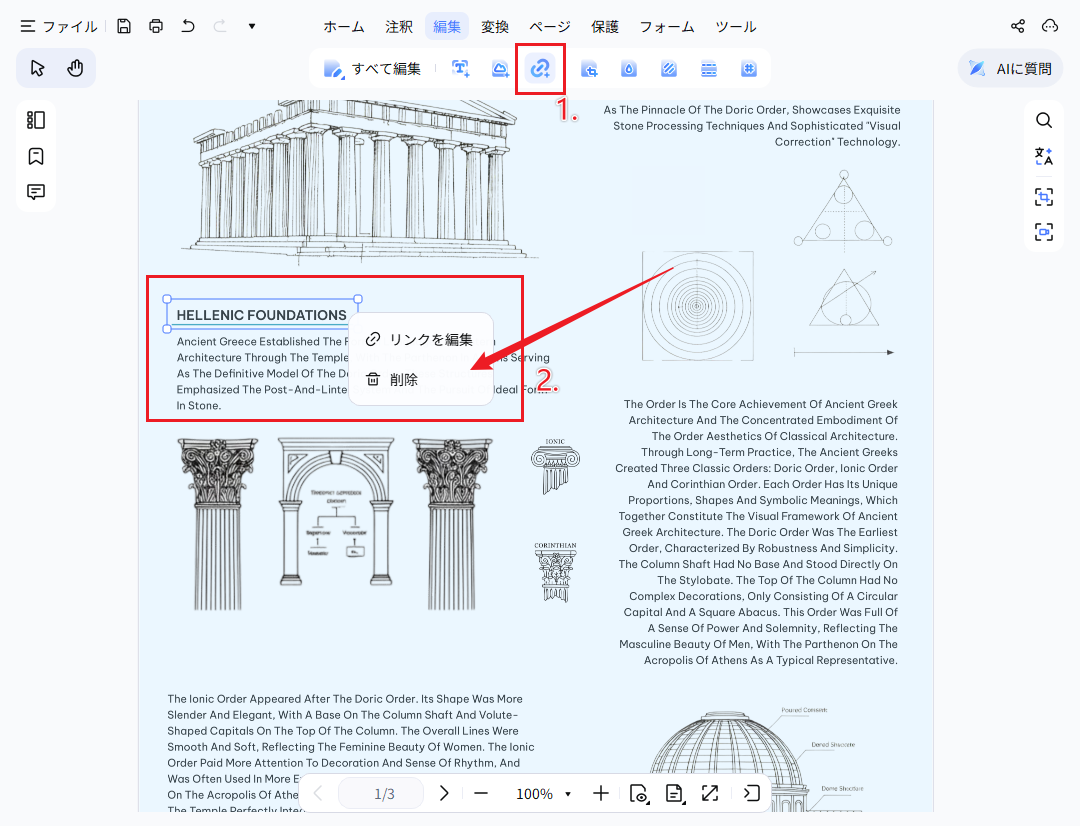
Task: Click the redo arrow icon
Action: click(220, 26)
